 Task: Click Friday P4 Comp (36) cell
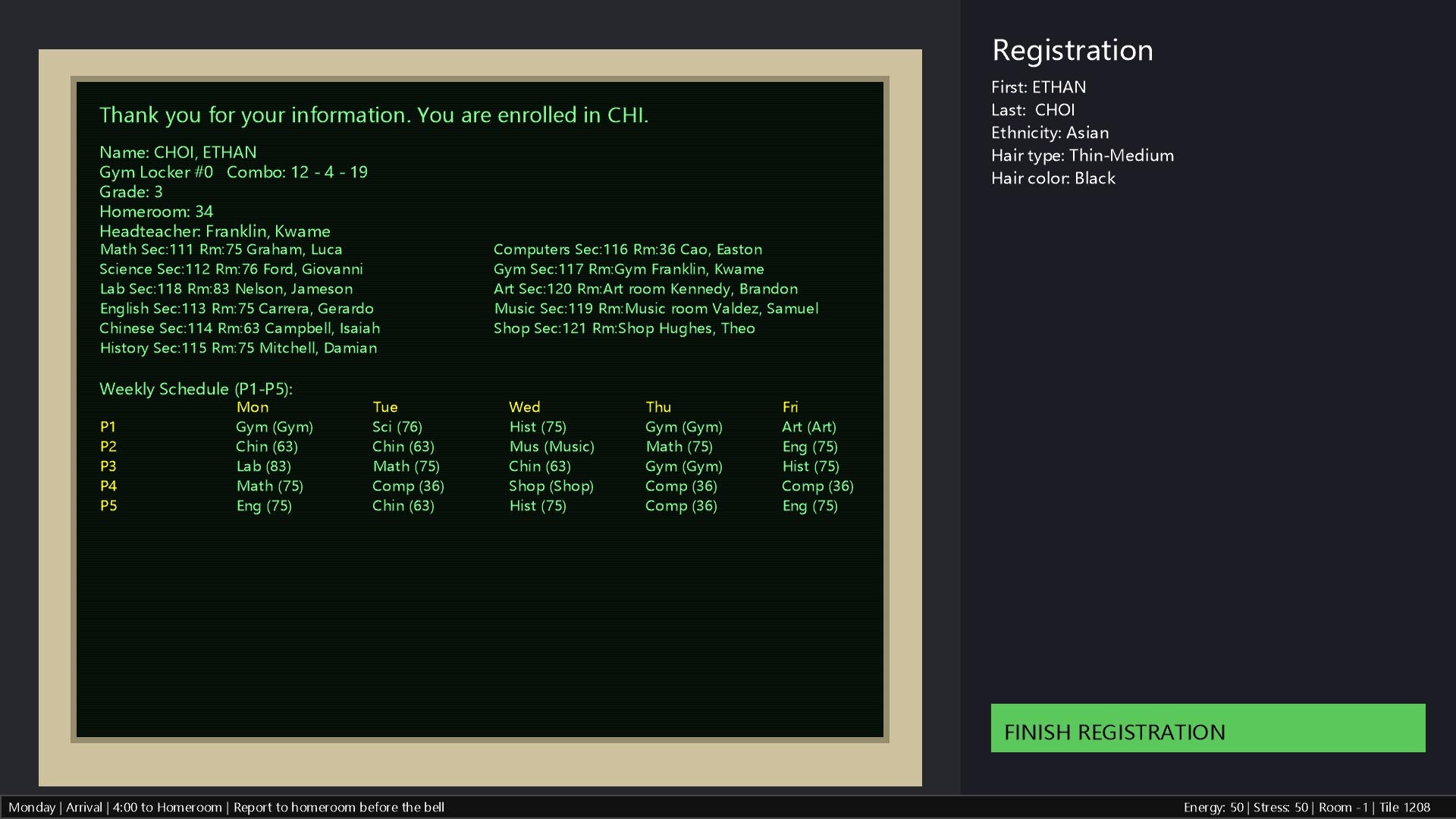[817, 486]
